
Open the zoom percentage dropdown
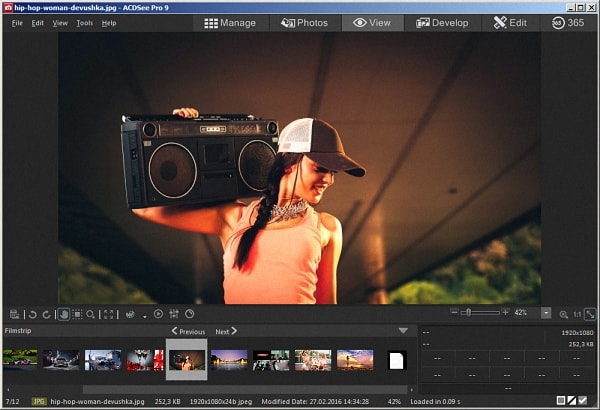(x=546, y=313)
